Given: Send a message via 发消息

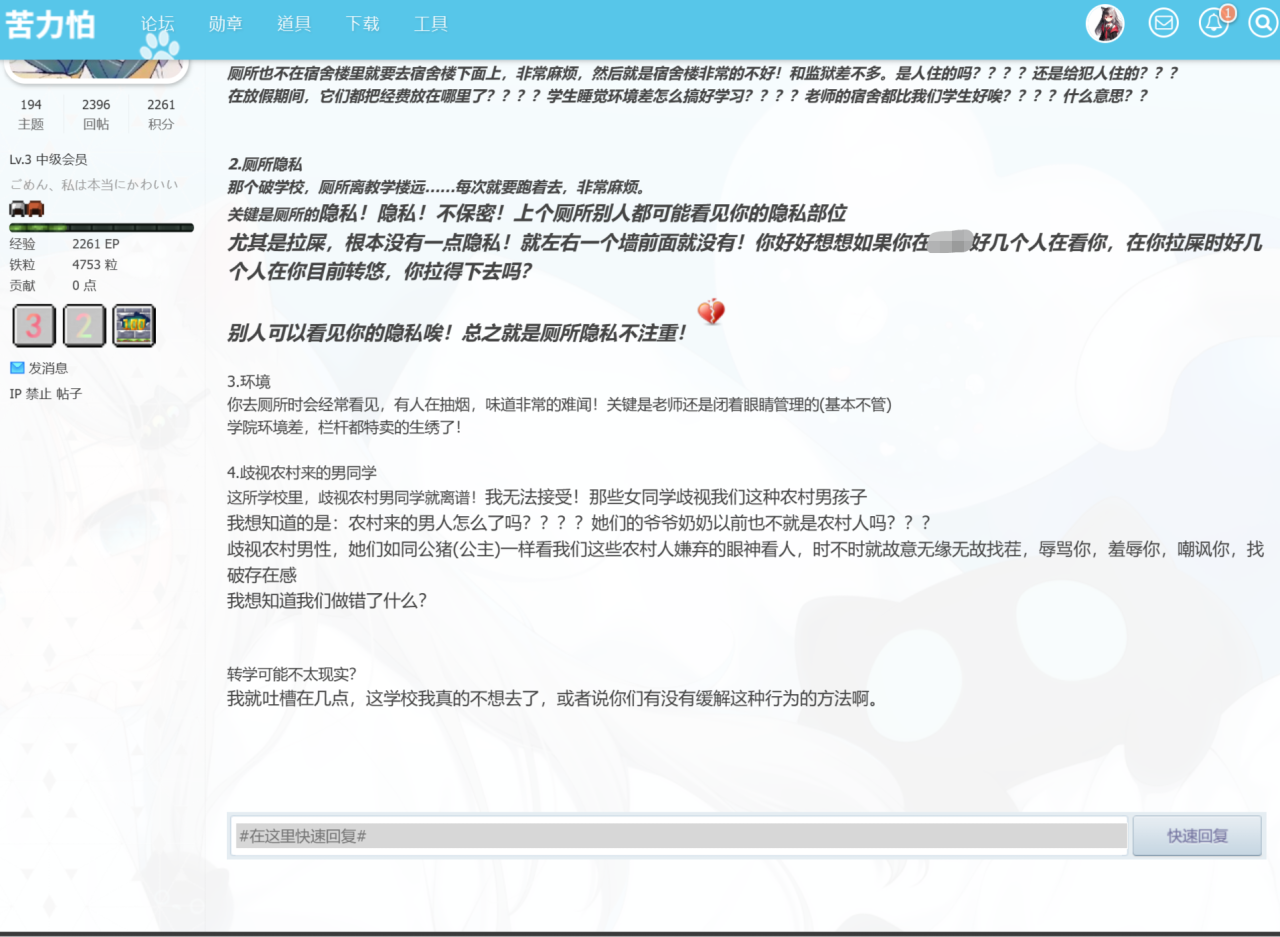Looking at the screenshot, I should (48, 368).
